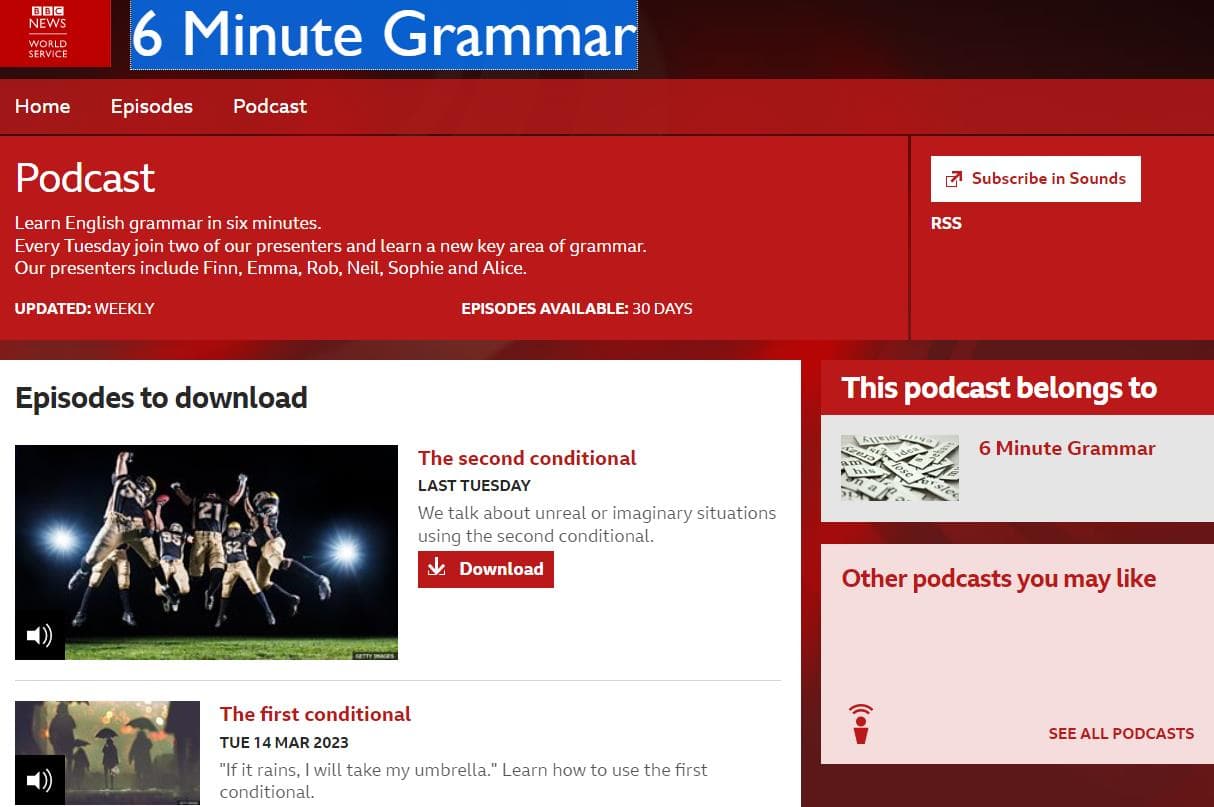Click 'This podcast belongs to' heading
This screenshot has height=807, width=1214.
999,388
